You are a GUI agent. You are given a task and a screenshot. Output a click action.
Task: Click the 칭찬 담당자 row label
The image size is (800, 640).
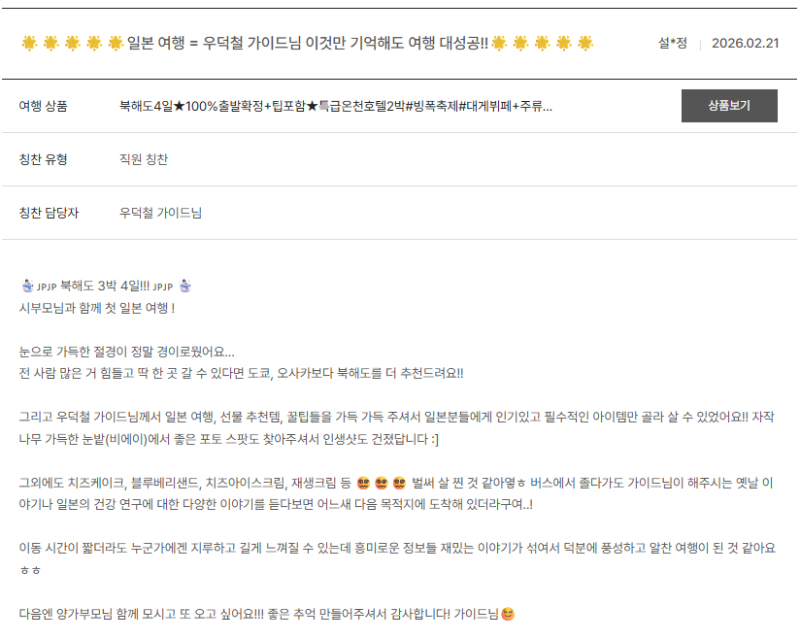coord(49,213)
